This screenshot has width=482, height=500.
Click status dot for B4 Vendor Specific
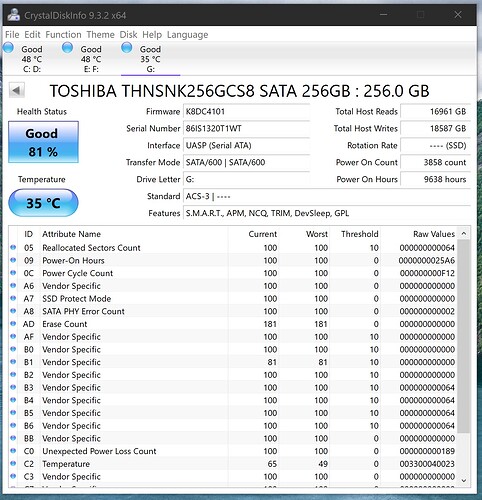13,400
